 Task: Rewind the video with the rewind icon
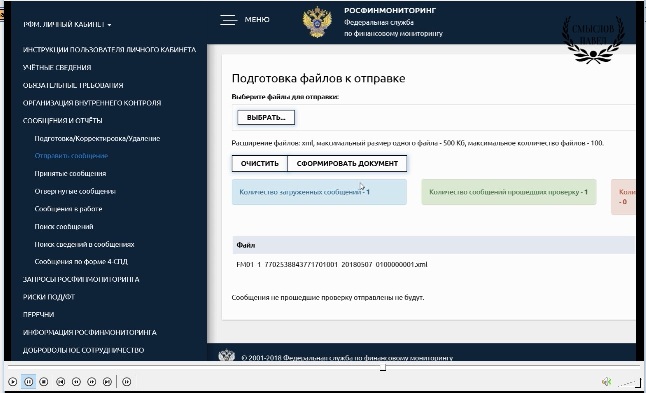(x=76, y=382)
